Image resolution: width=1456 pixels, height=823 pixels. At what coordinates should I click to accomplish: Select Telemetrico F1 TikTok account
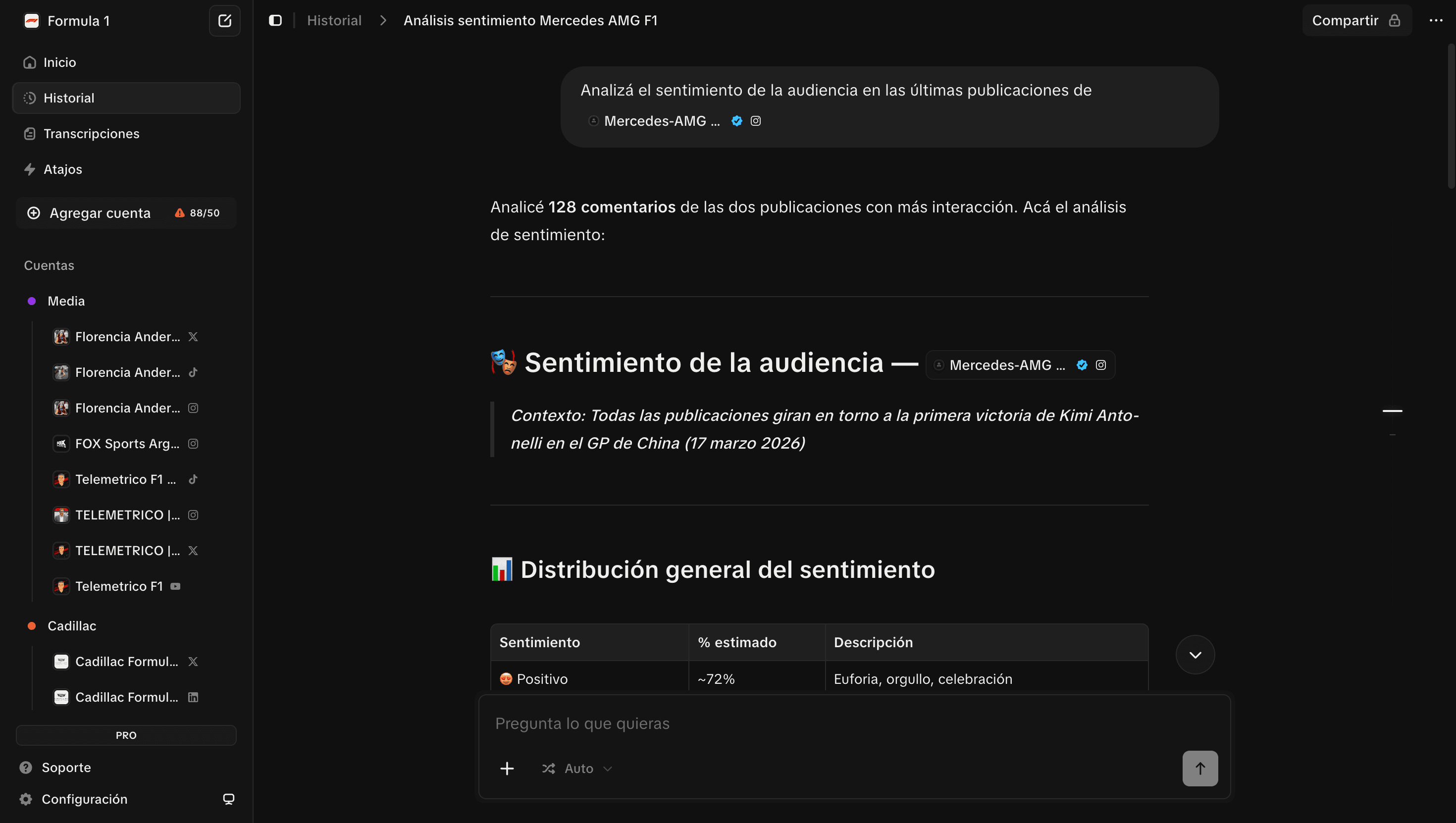pos(125,479)
